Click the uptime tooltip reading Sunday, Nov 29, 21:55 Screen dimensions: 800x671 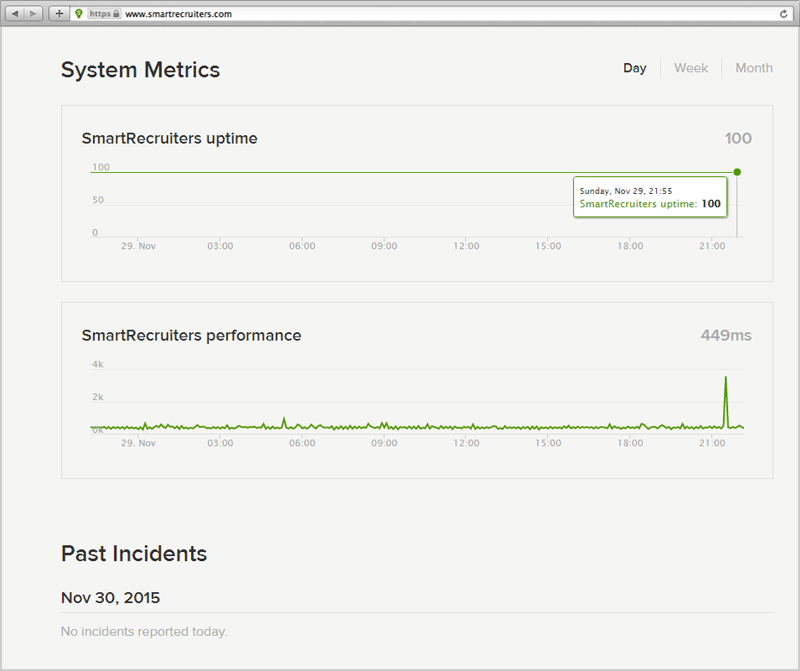point(650,197)
